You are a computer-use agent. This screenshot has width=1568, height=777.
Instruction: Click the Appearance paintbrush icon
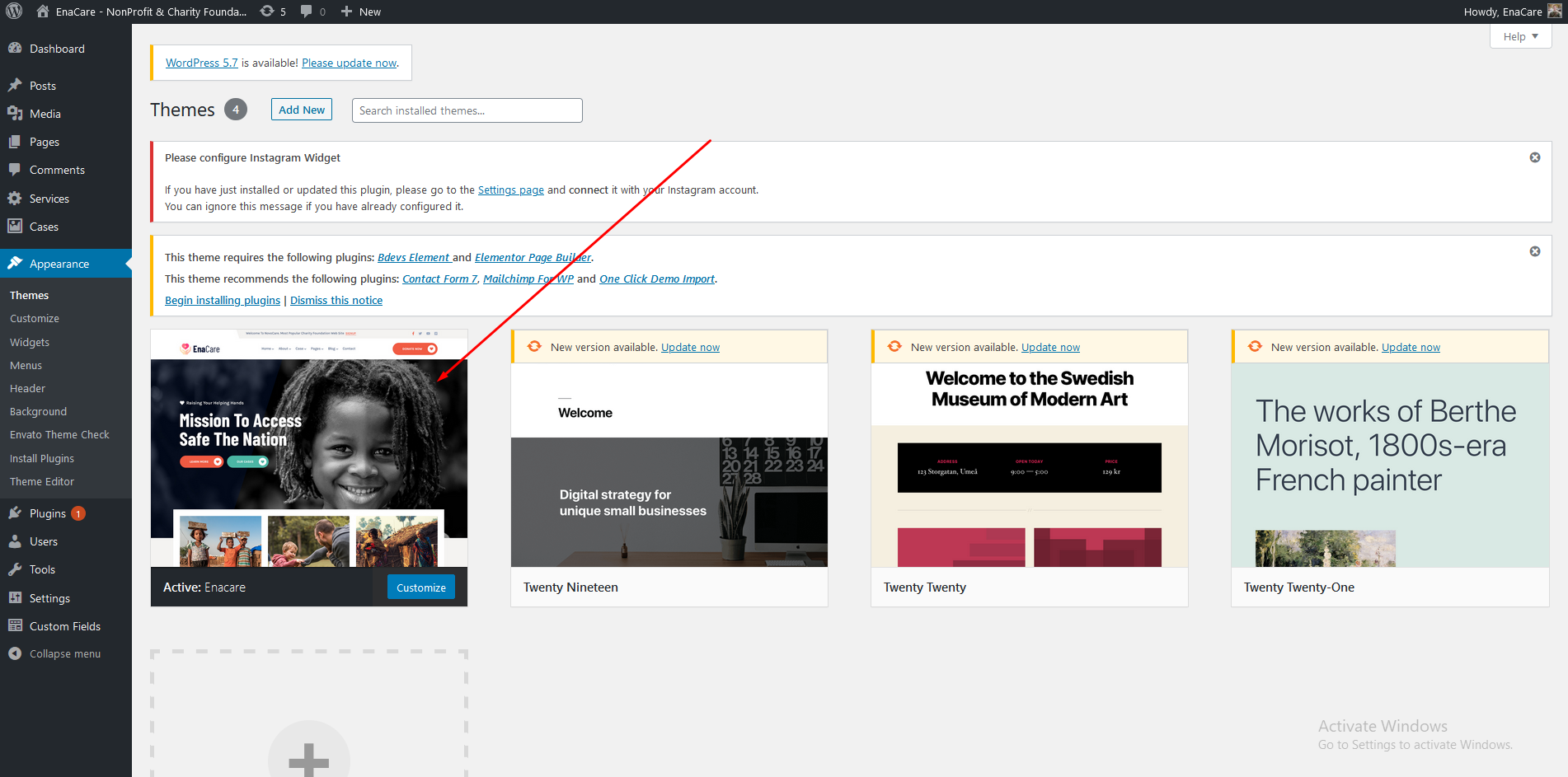(15, 264)
